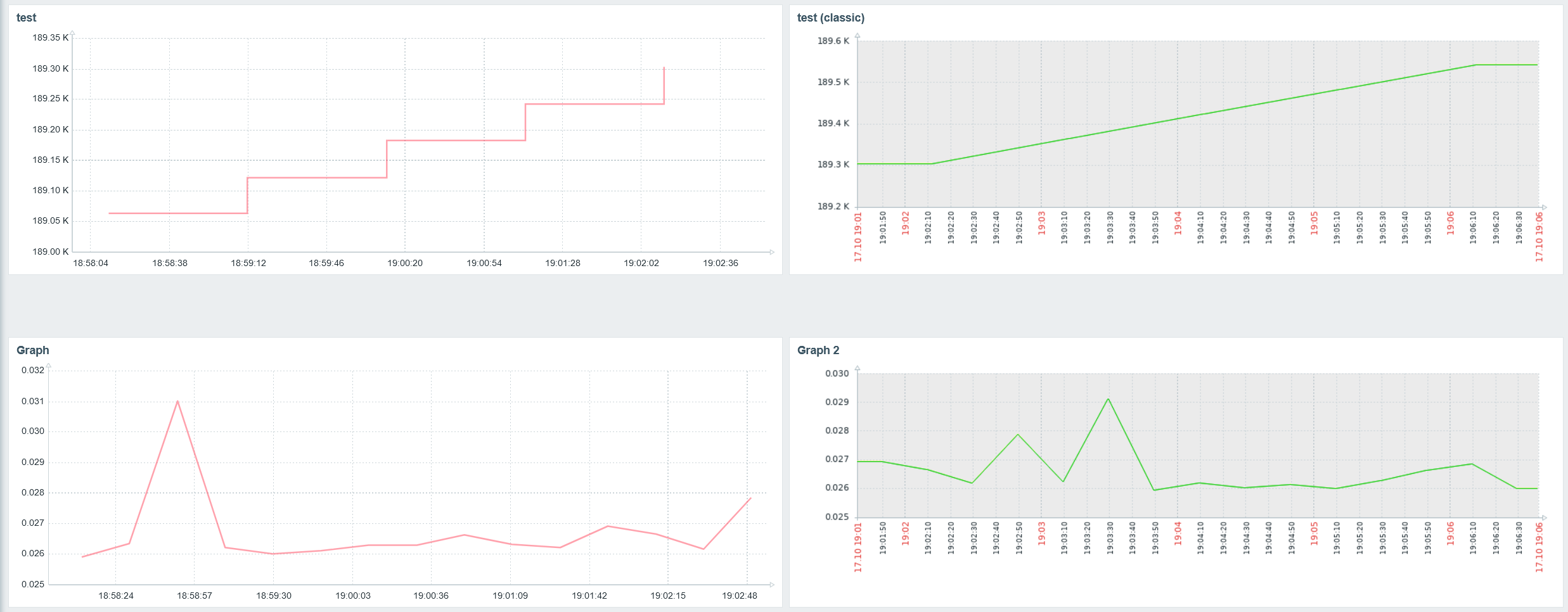The image size is (1568, 612).
Task: Click the 17.10 19:06 end label in Graph 2
Action: (x=1539, y=548)
